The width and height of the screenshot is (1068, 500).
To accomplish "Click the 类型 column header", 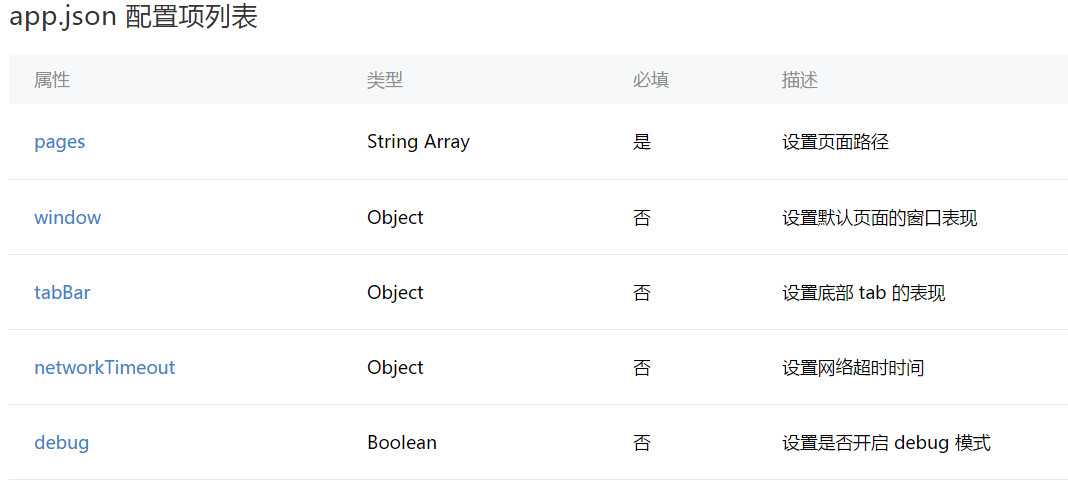I will pos(385,80).
